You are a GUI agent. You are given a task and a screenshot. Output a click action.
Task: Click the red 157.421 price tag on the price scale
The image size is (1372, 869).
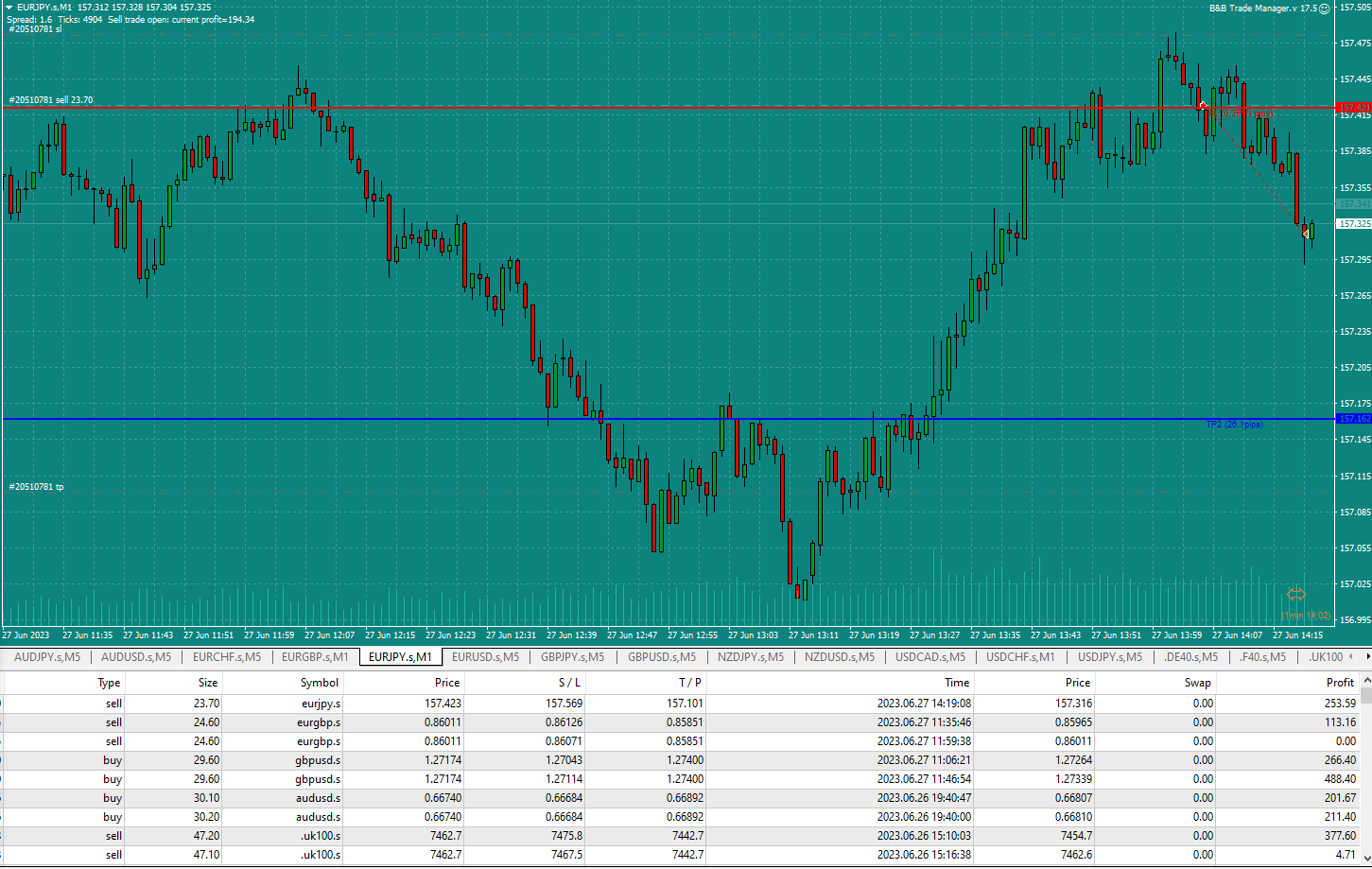1354,108
